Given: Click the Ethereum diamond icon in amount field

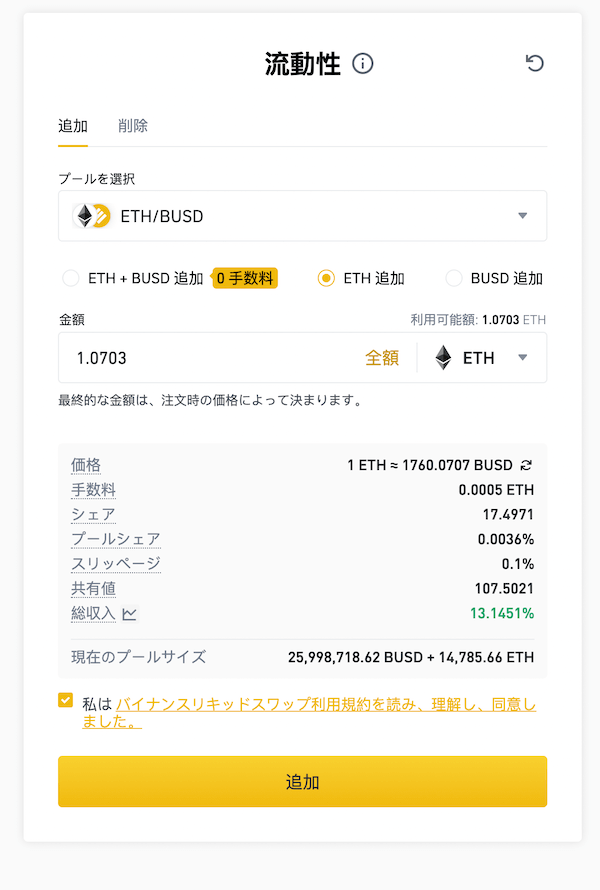Looking at the screenshot, I should pyautogui.click(x=443, y=358).
